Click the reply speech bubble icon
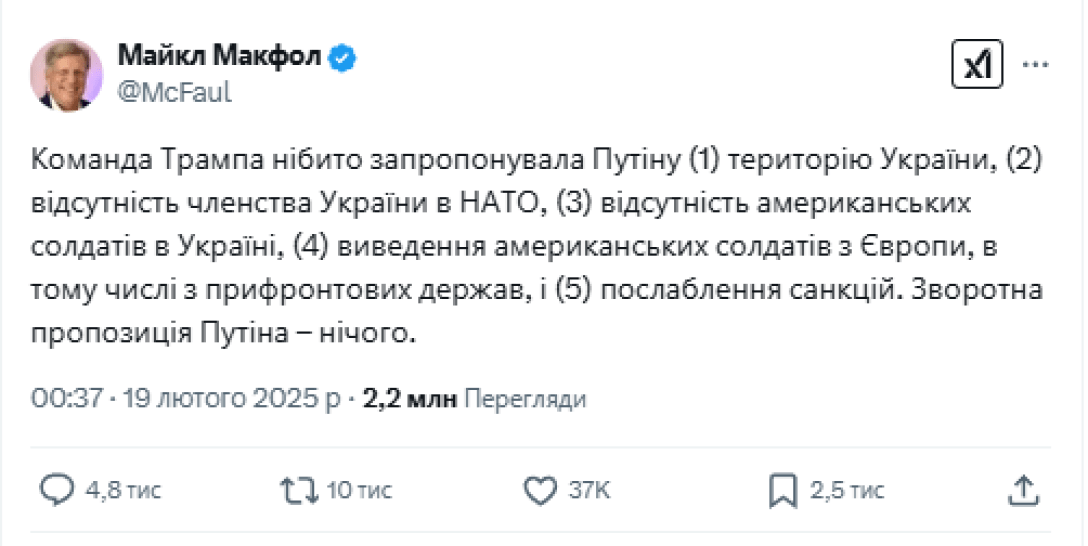Image resolution: width=1088 pixels, height=546 pixels. pyautogui.click(x=57, y=489)
